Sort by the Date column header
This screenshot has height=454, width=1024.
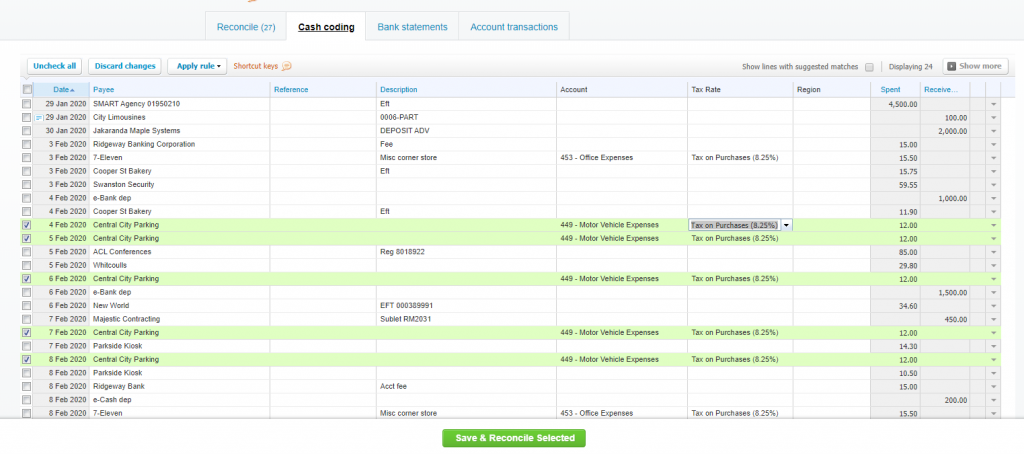[63, 89]
